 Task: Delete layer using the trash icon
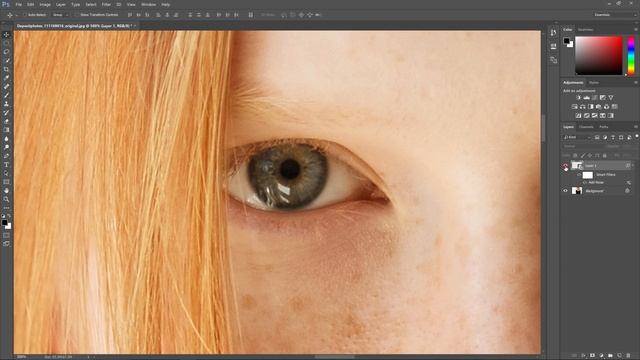628,356
